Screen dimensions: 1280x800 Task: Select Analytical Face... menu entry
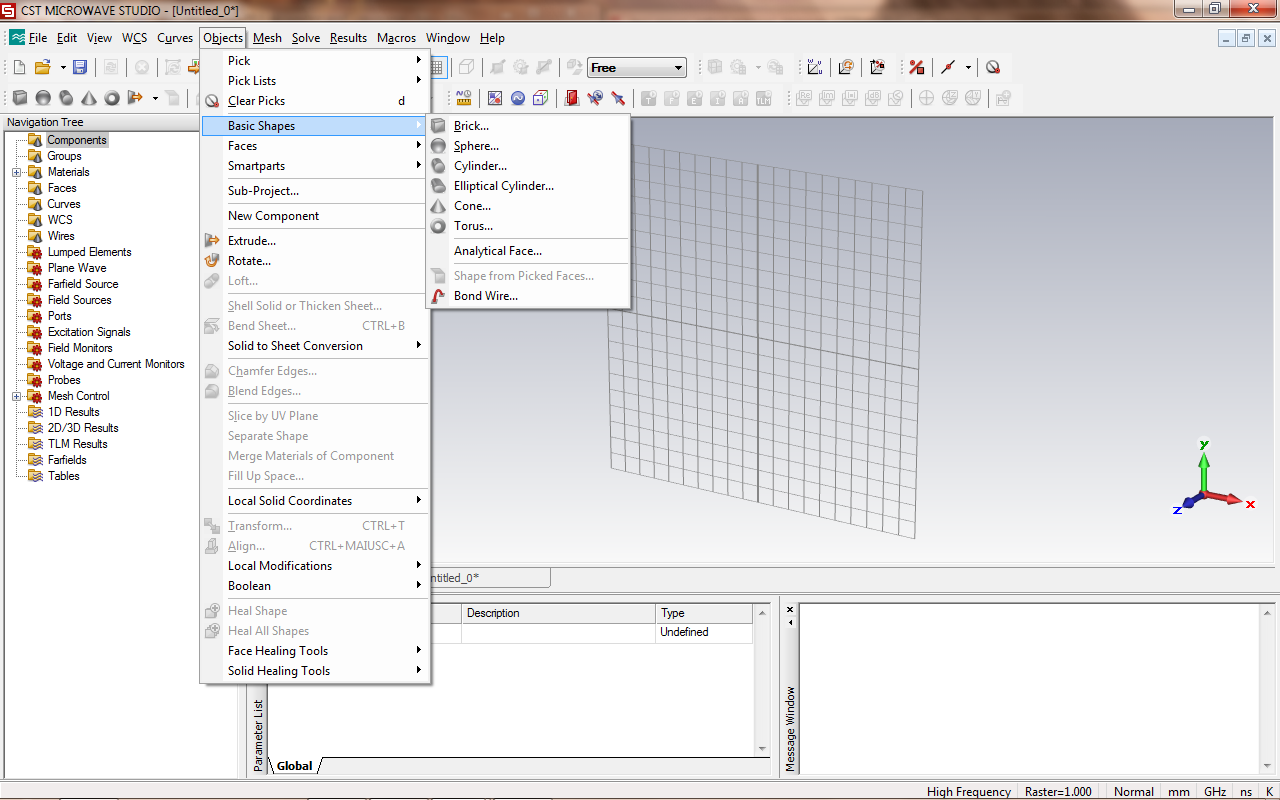(528, 251)
